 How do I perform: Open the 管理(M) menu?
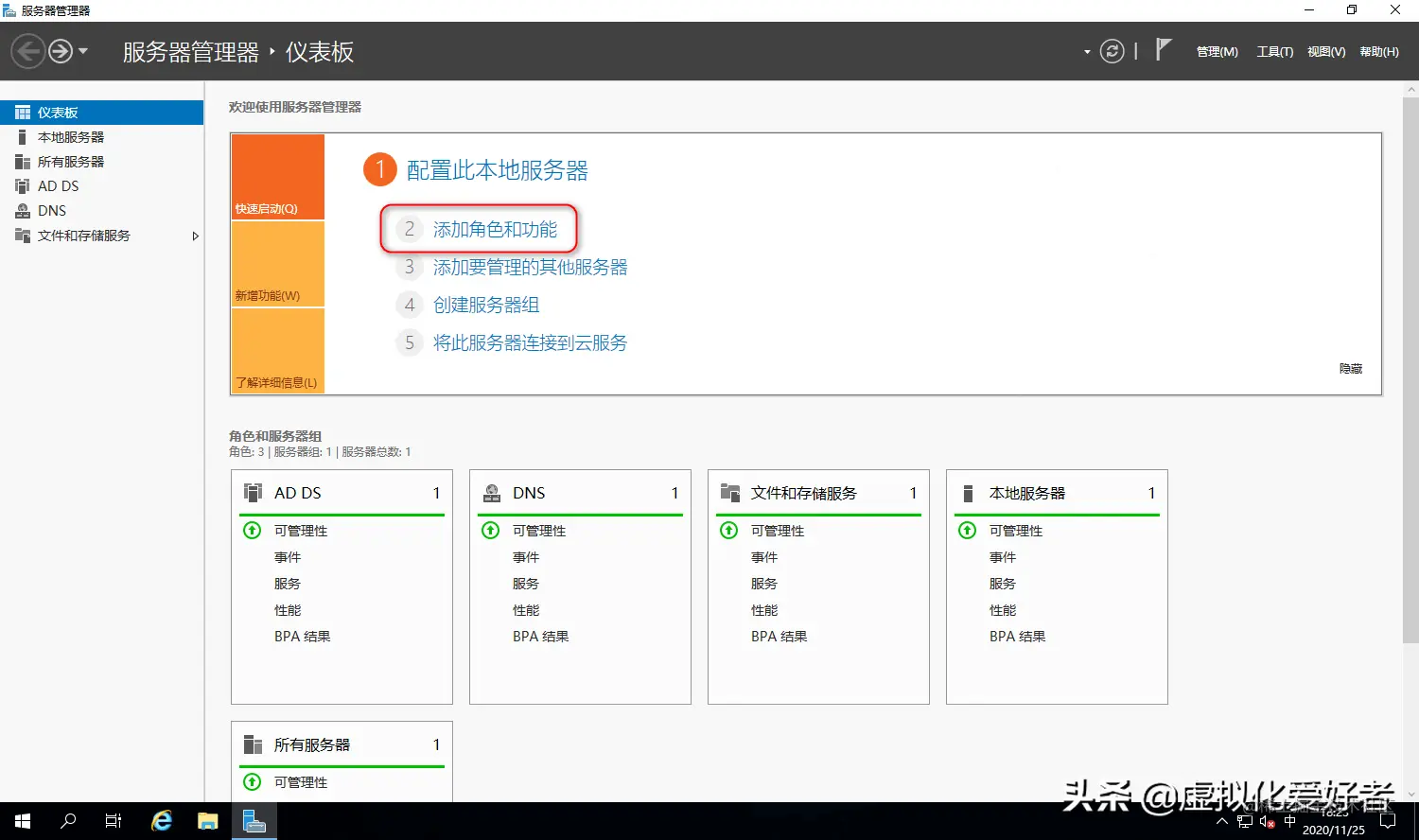pos(1217,52)
